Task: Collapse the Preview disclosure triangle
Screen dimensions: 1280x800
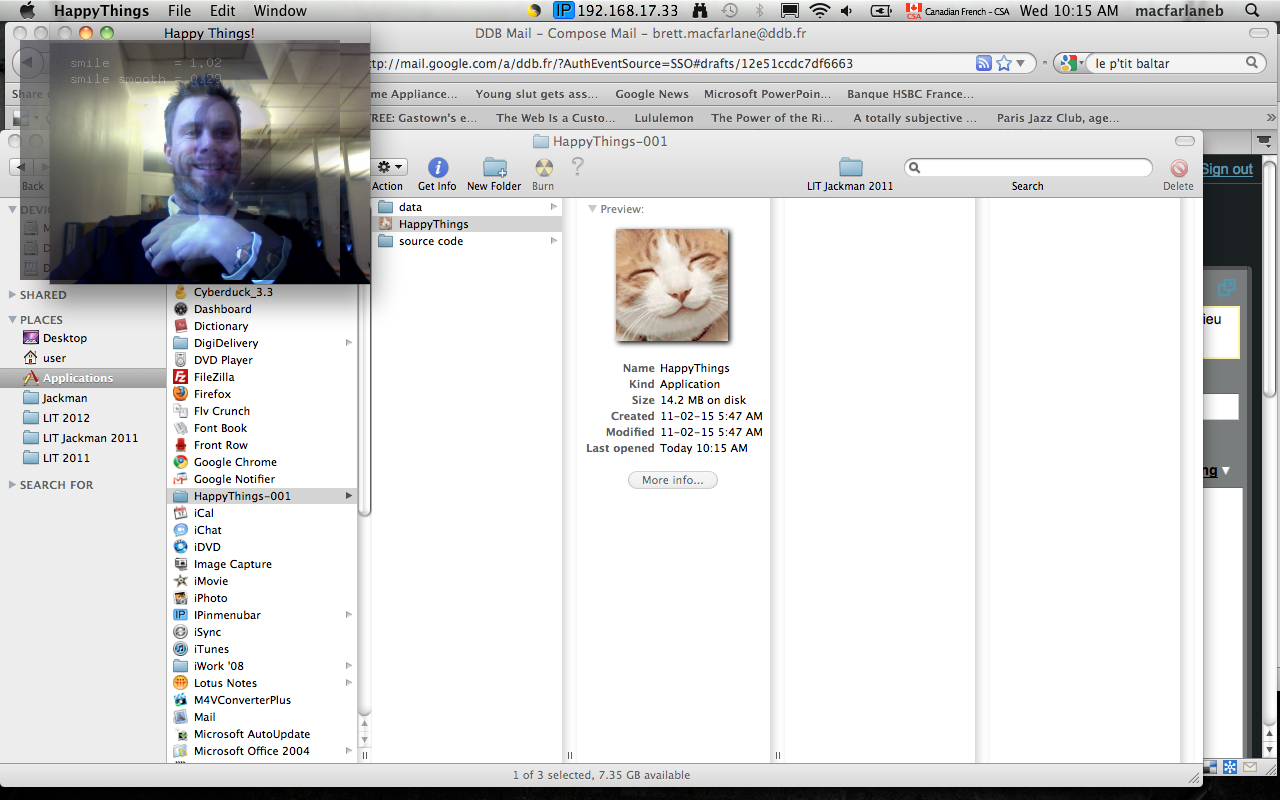Action: pos(592,209)
